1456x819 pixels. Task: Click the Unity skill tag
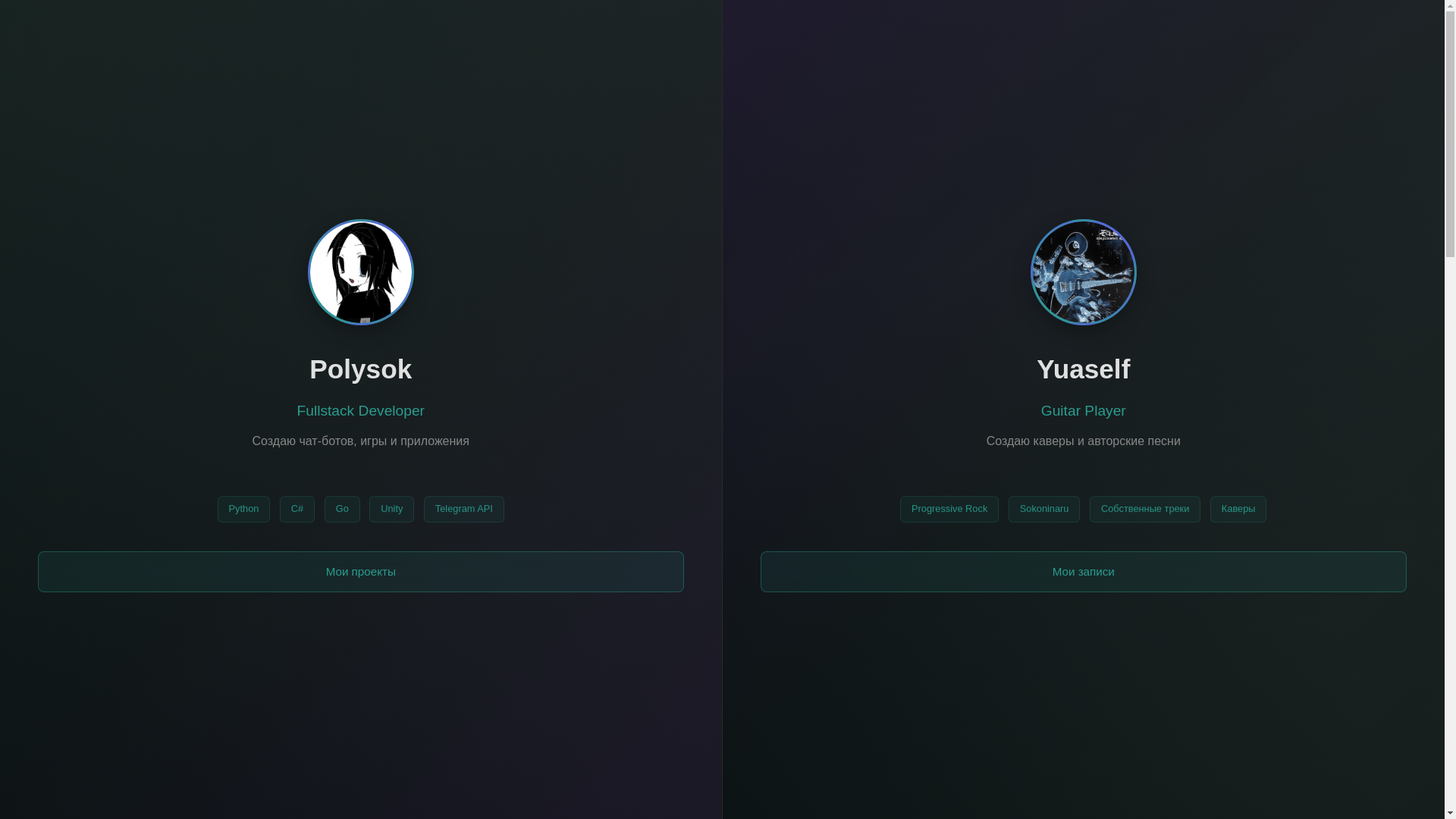tap(391, 509)
